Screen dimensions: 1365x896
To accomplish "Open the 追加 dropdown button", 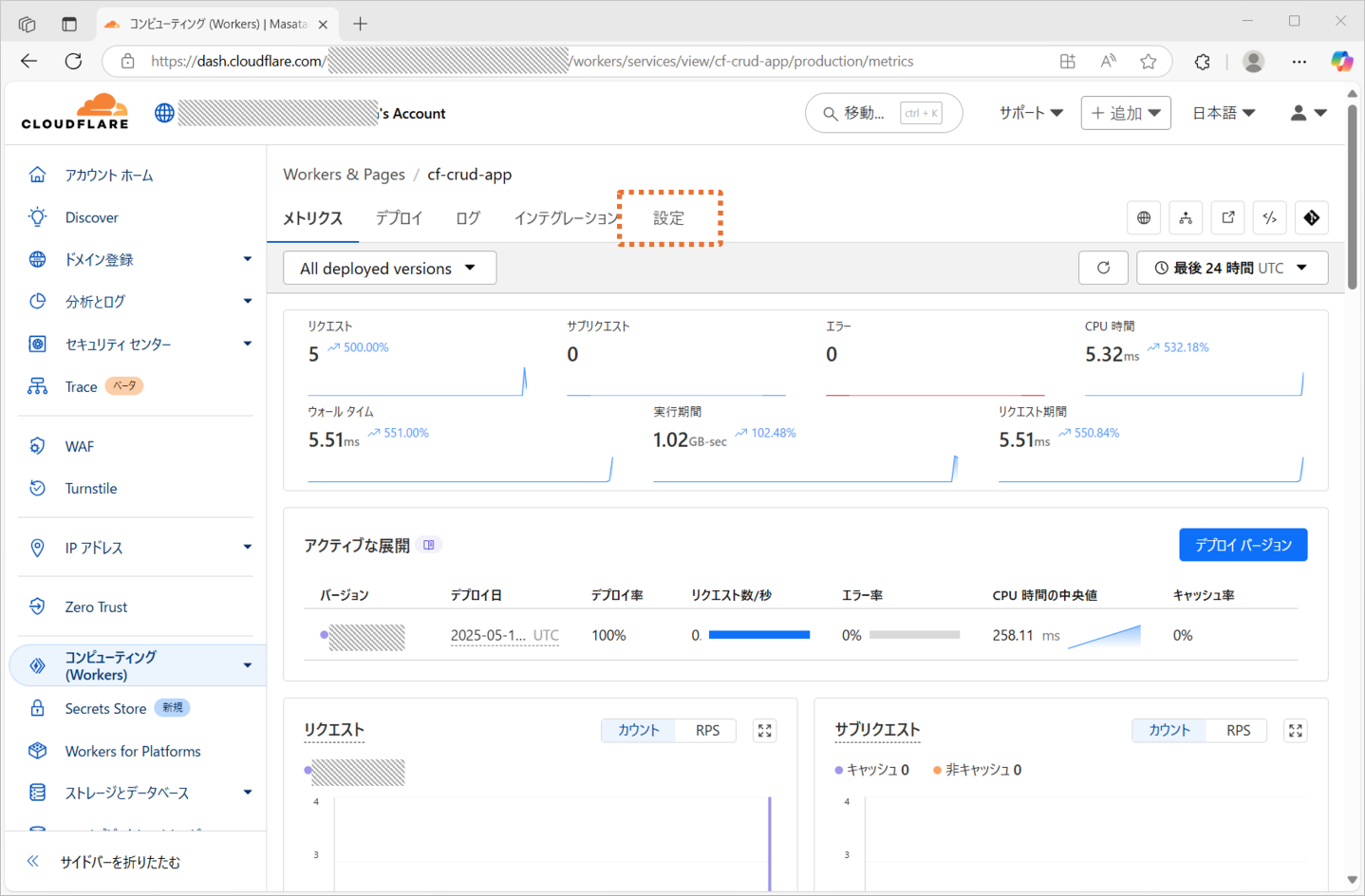I will tap(1126, 113).
